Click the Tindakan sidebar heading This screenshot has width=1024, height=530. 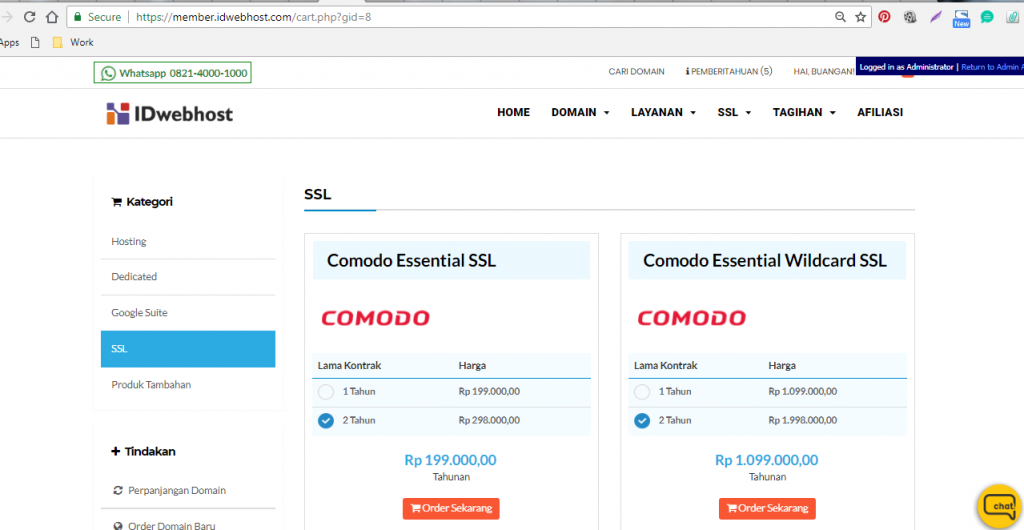click(x=144, y=452)
